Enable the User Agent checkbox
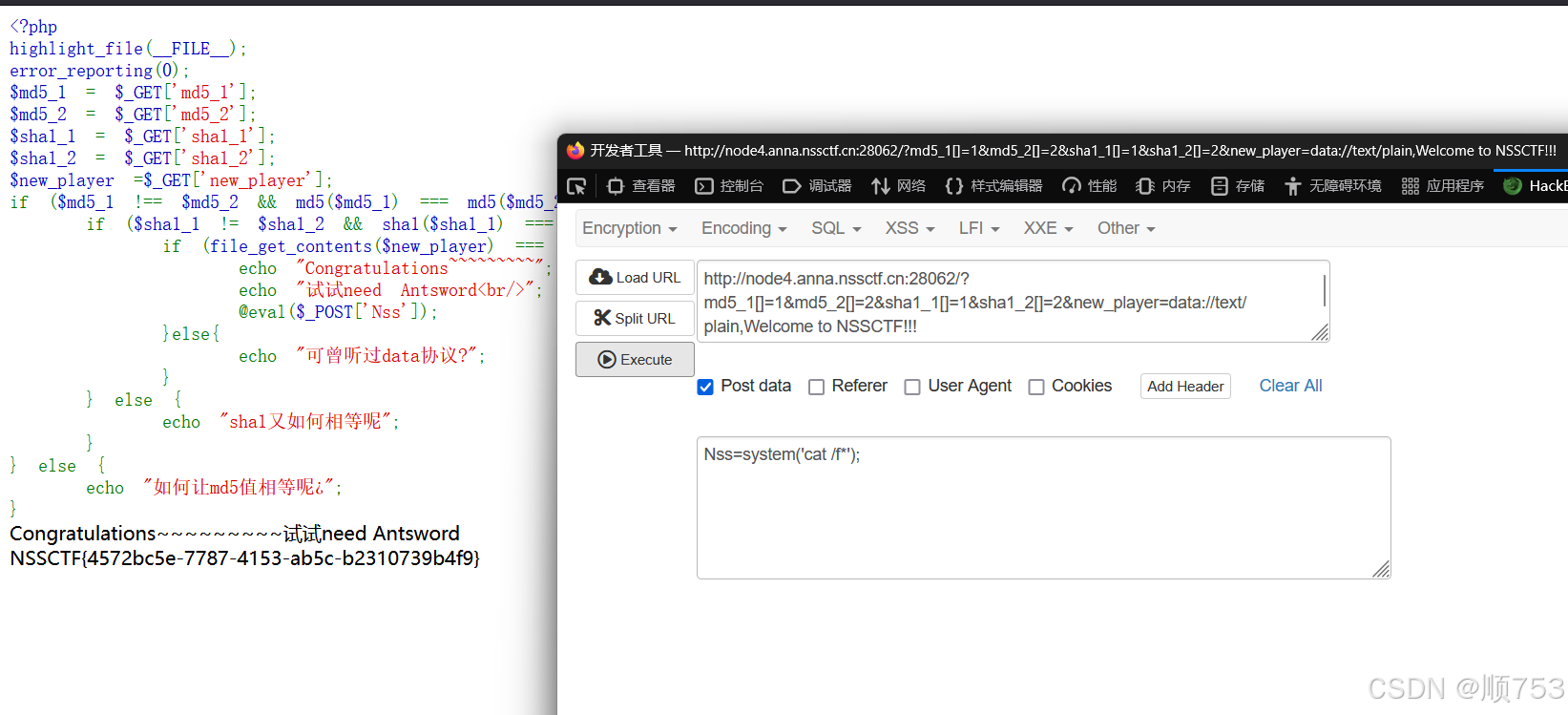Image resolution: width=1568 pixels, height=715 pixels. [912, 387]
